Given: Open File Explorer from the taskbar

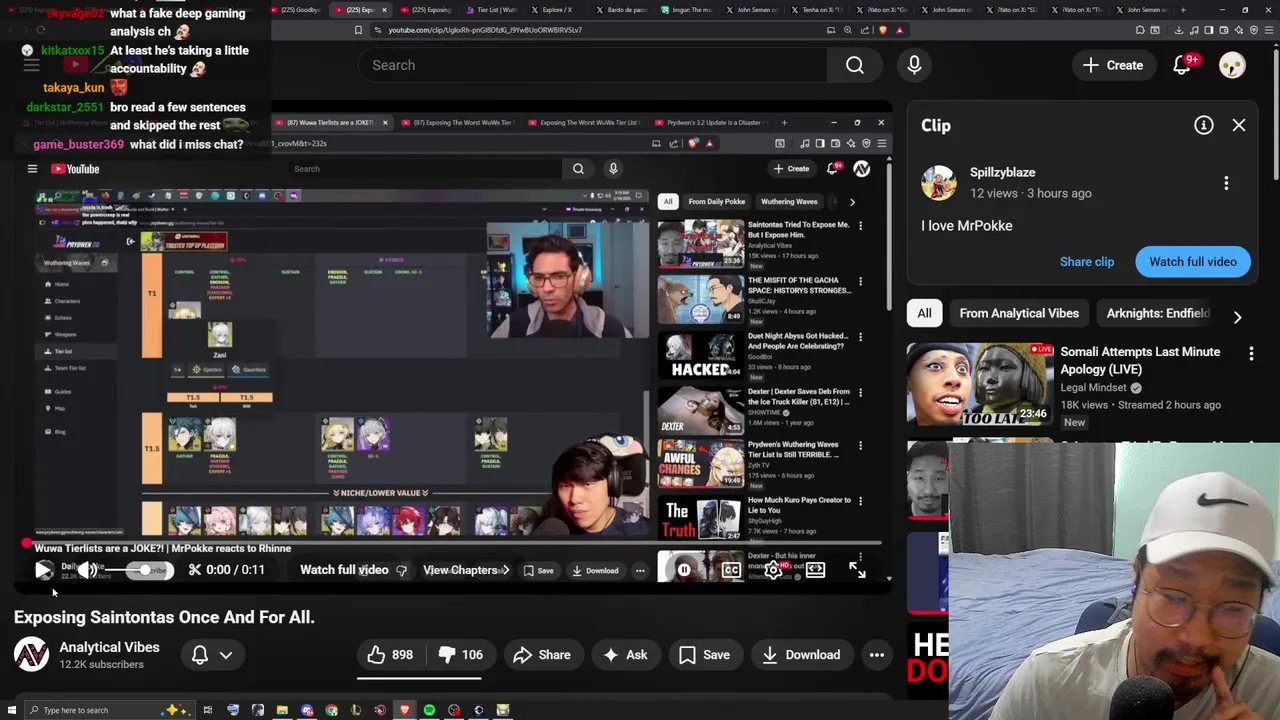Looking at the screenshot, I should pos(282,710).
